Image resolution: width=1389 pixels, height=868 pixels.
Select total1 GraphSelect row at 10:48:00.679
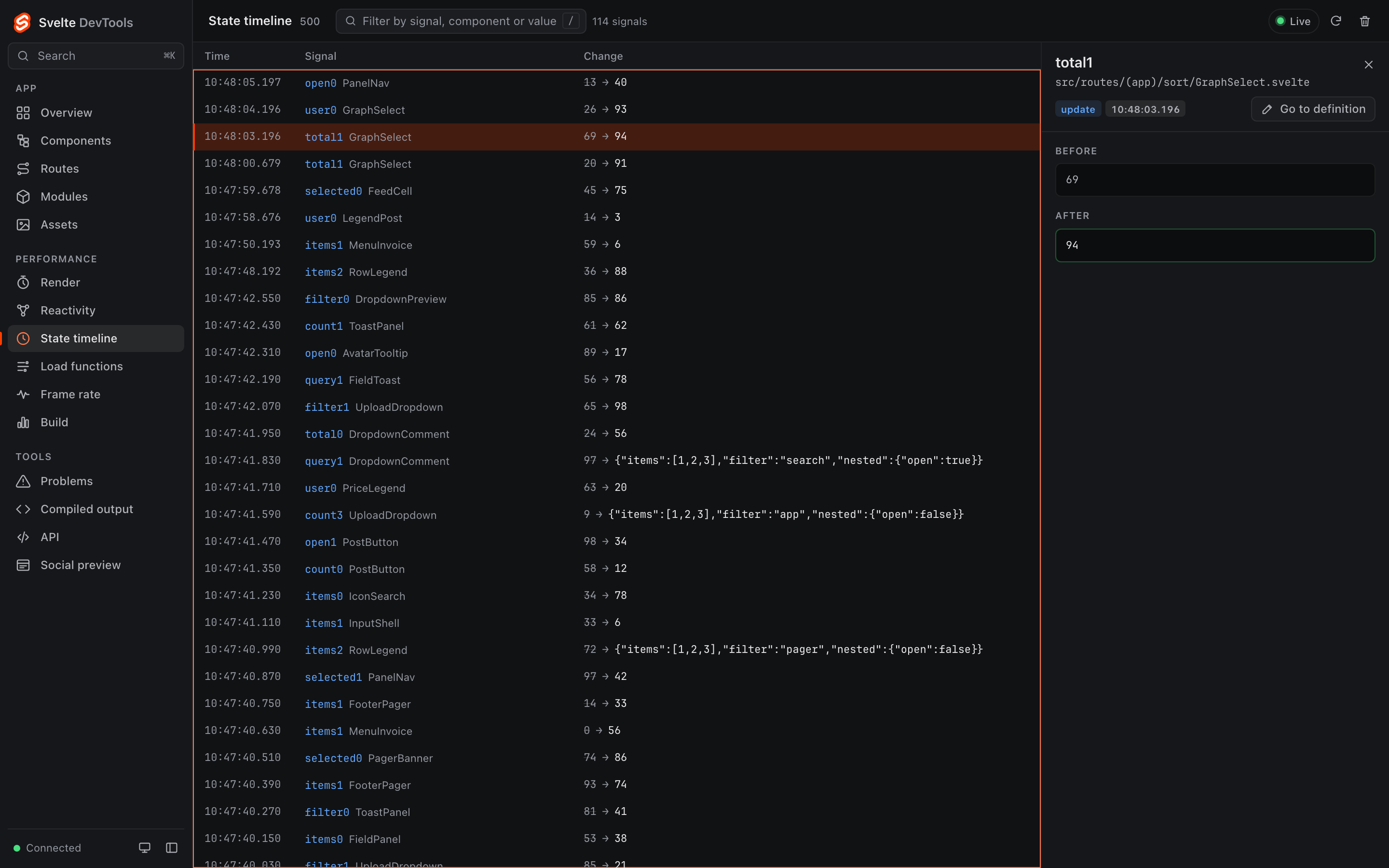coord(616,163)
